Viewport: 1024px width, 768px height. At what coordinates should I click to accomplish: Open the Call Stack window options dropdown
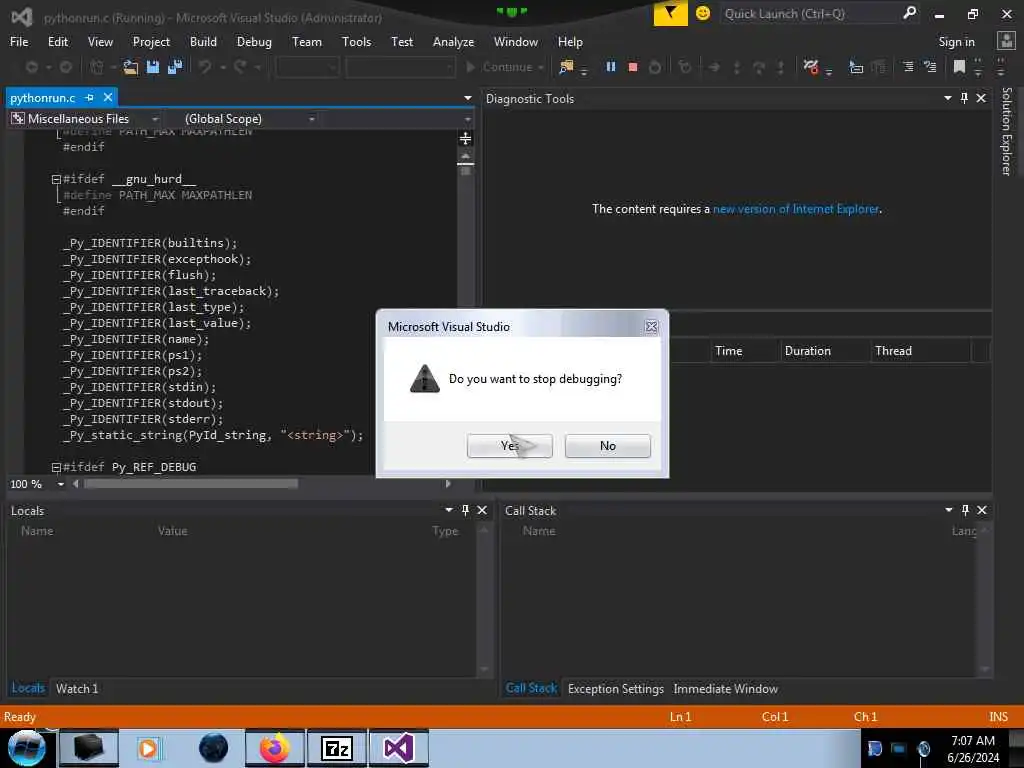(949, 510)
